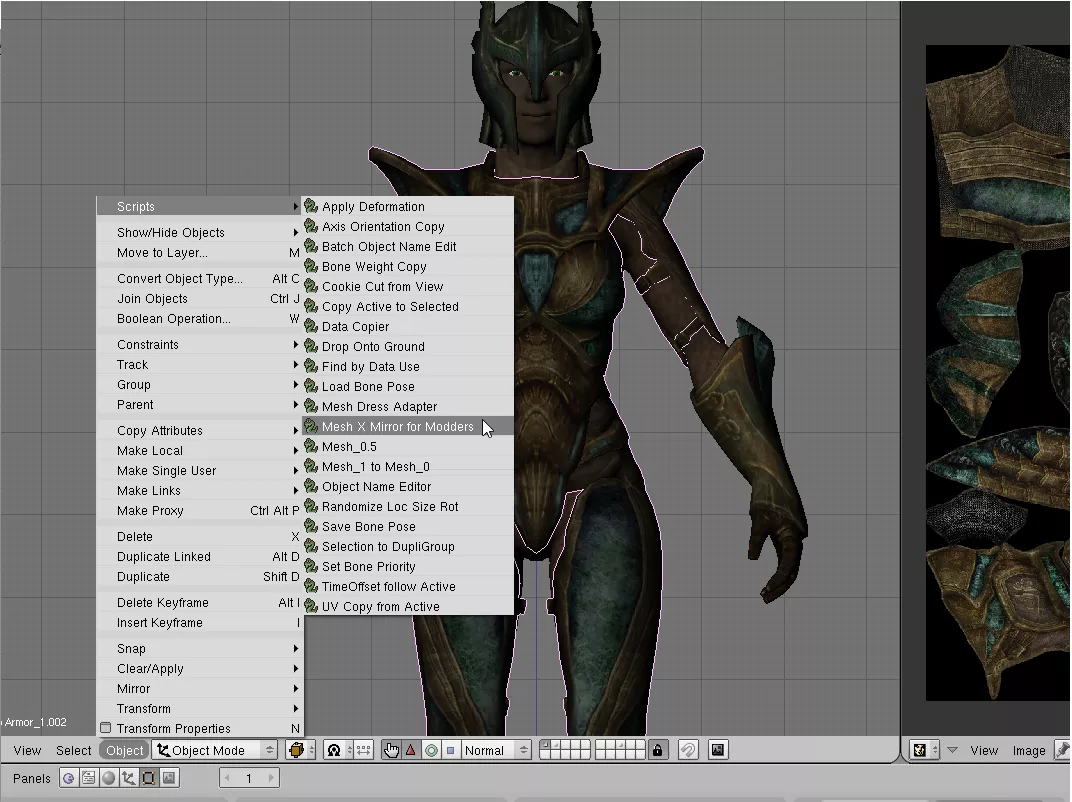The width and height of the screenshot is (1072, 802).
Task: Choose Join Objects from Object menu
Action: 200,299
